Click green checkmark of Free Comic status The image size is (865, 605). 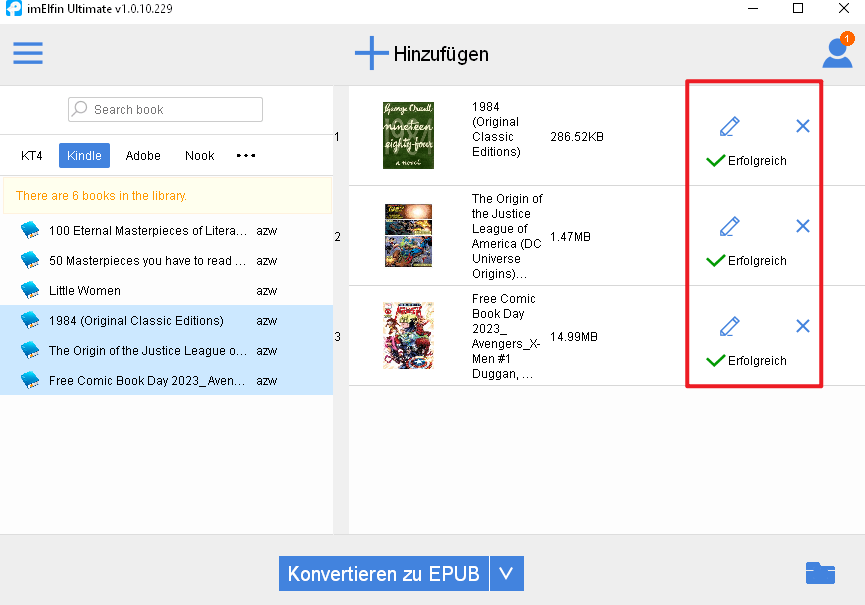716,361
